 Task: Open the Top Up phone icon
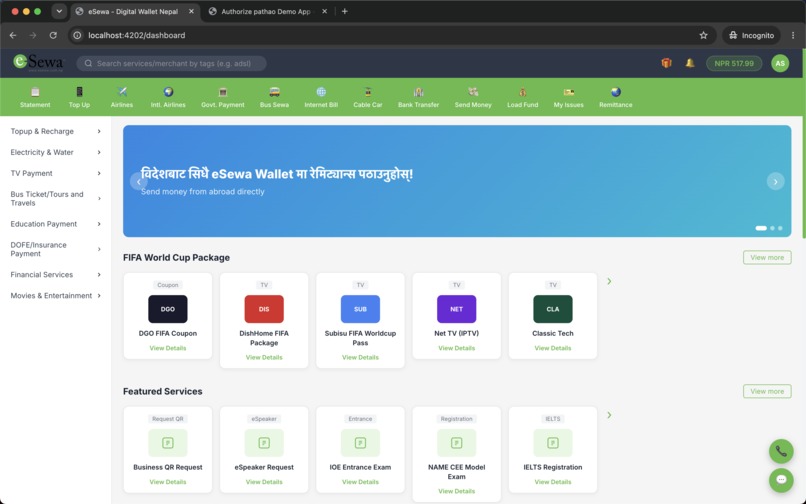pyautogui.click(x=79, y=92)
